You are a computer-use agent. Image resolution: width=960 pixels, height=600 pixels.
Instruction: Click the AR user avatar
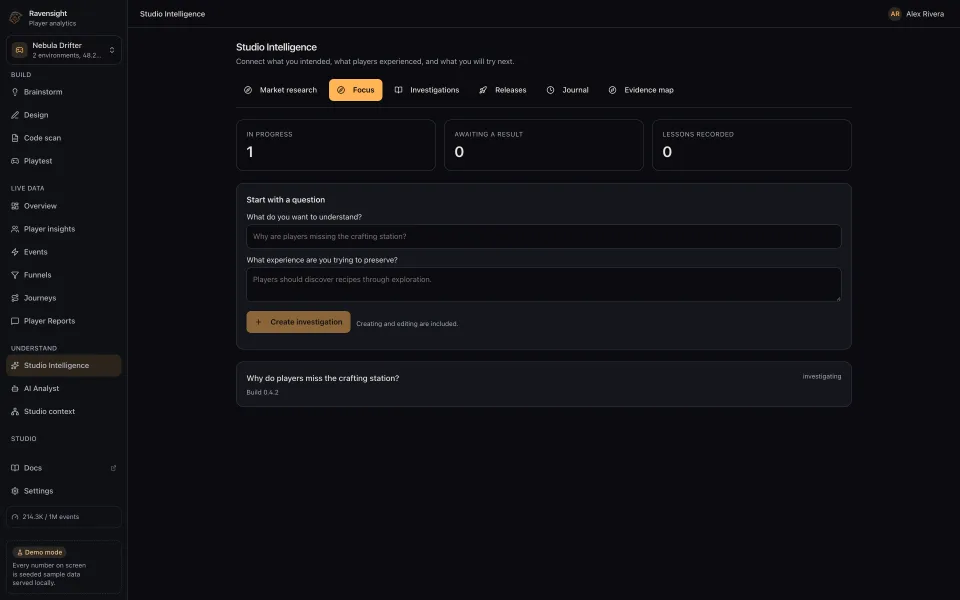[x=894, y=13]
